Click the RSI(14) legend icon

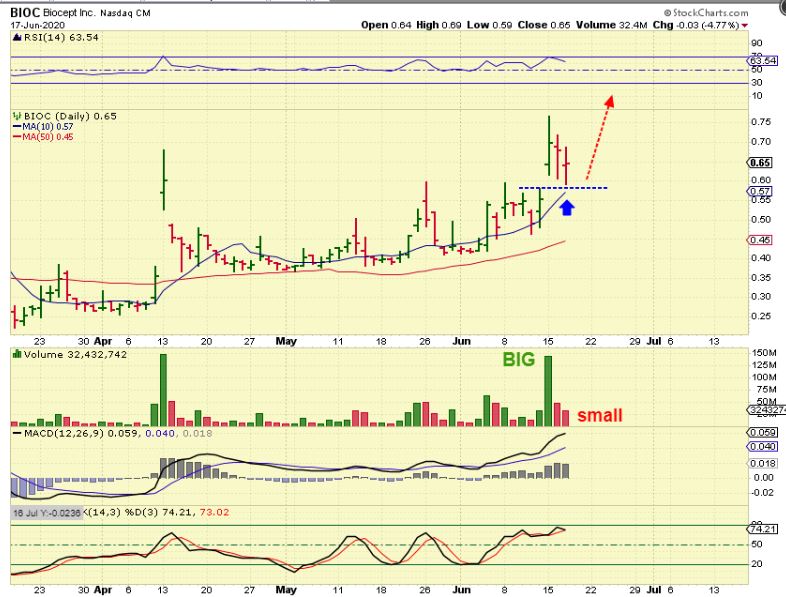pyautogui.click(x=17, y=37)
